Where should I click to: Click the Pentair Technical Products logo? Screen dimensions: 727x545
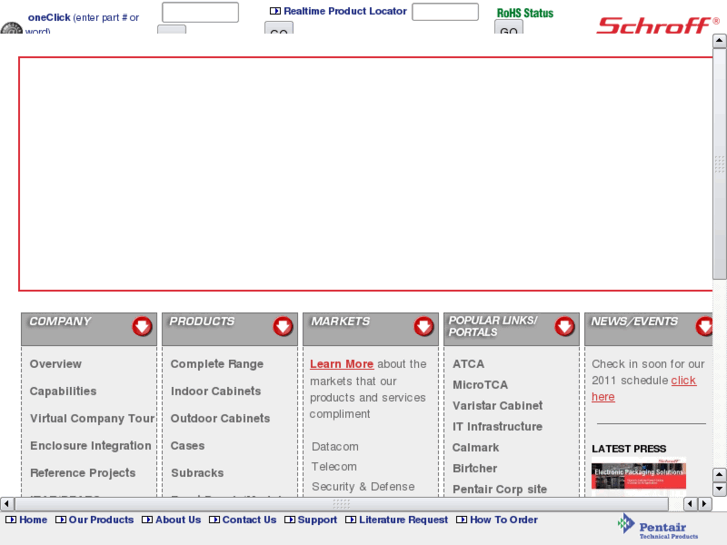tap(658, 526)
